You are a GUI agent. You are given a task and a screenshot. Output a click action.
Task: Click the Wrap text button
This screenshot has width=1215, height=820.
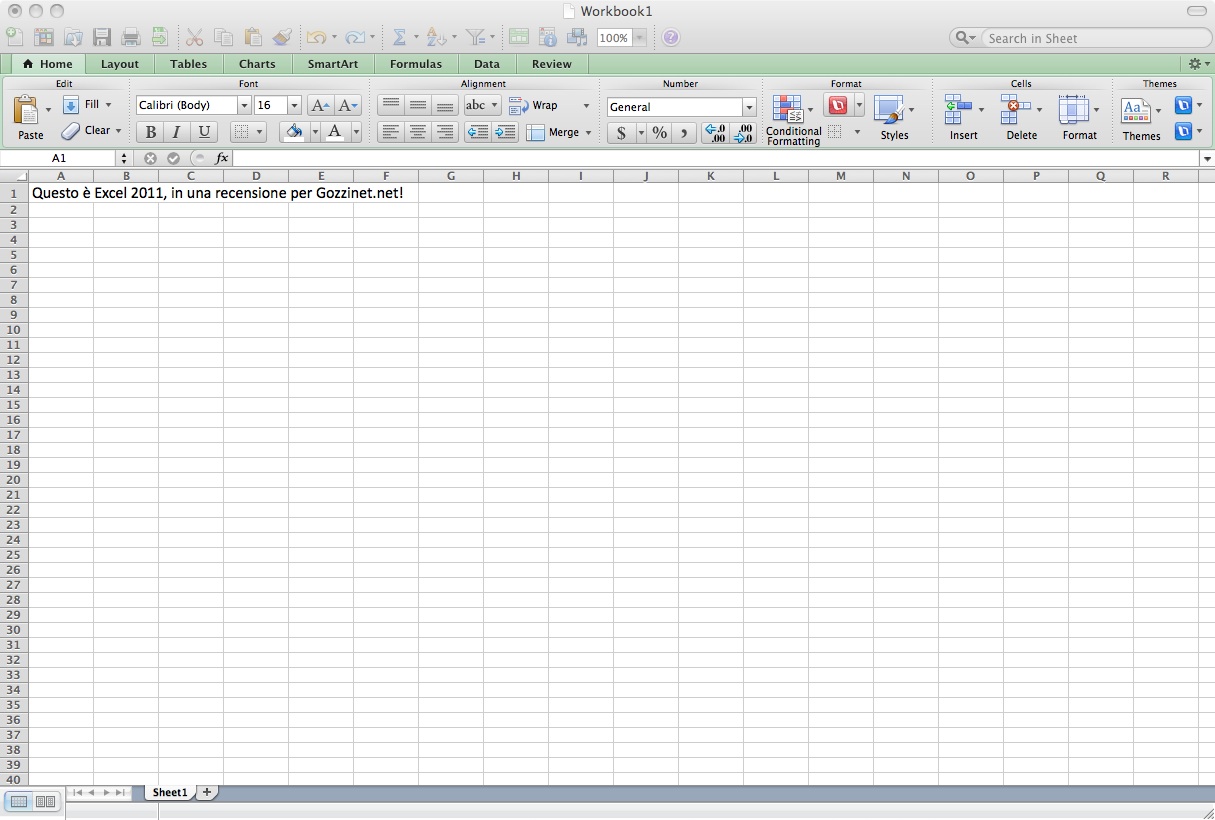[534, 105]
